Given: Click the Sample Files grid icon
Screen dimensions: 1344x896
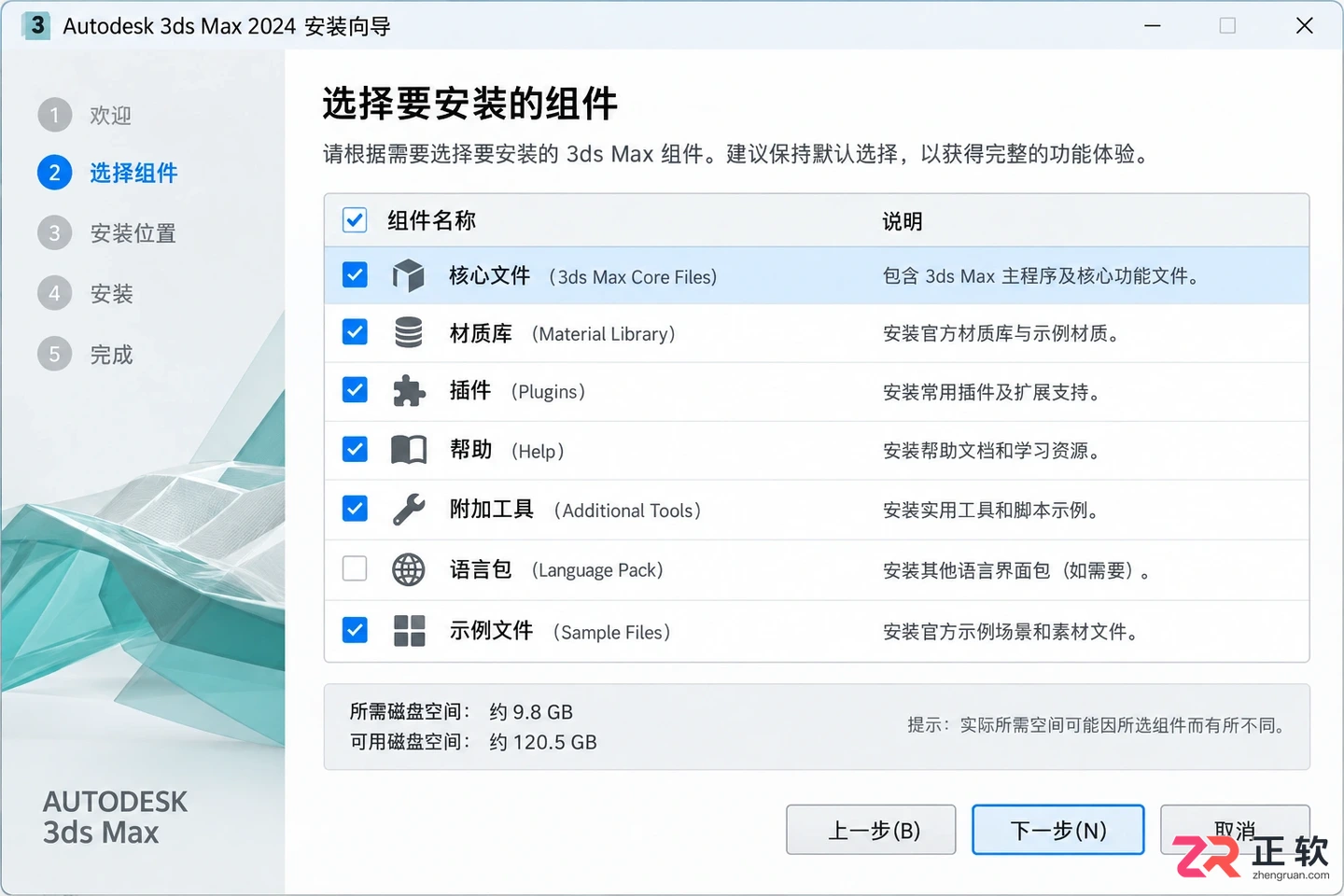Looking at the screenshot, I should 409,631.
